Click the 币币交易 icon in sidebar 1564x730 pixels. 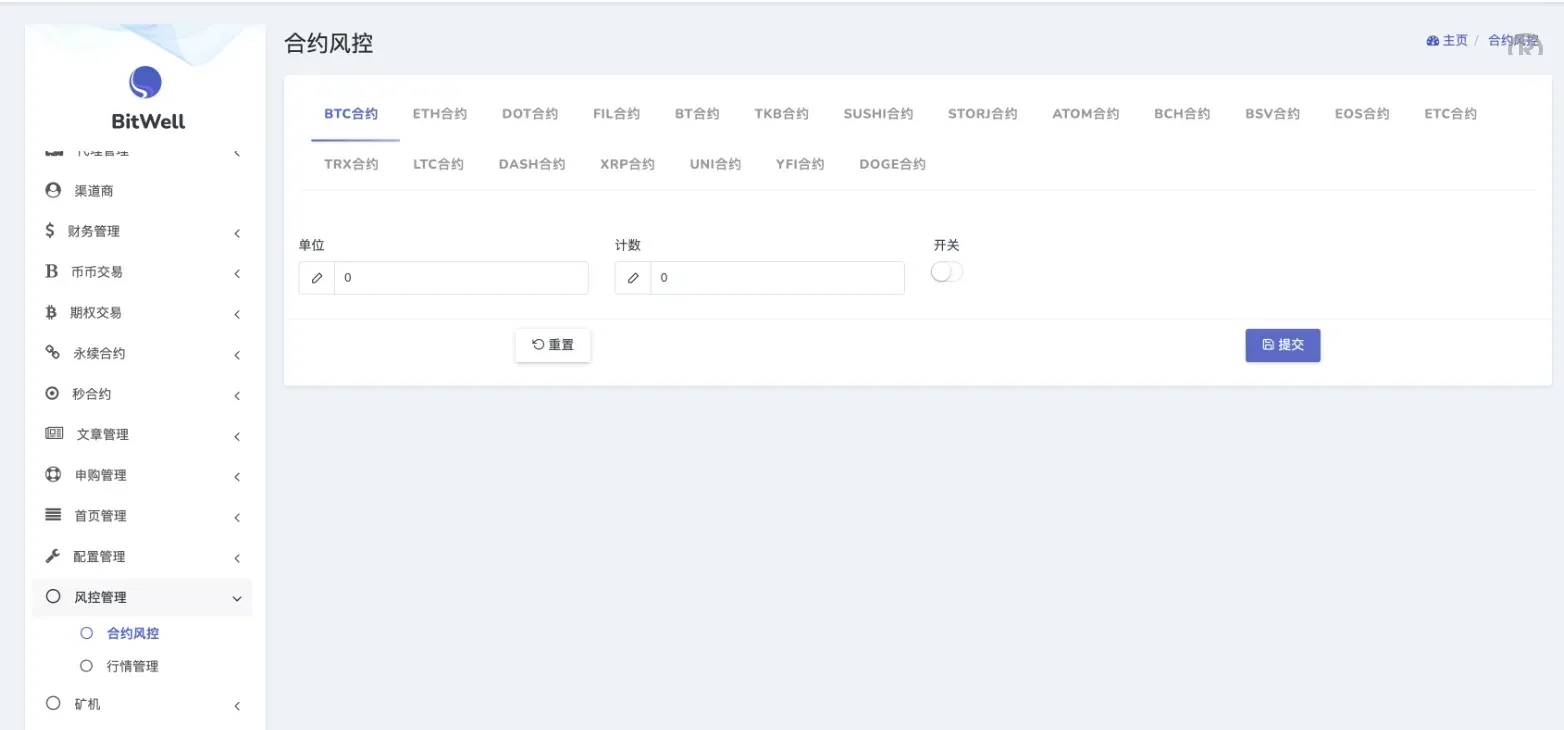(52, 271)
